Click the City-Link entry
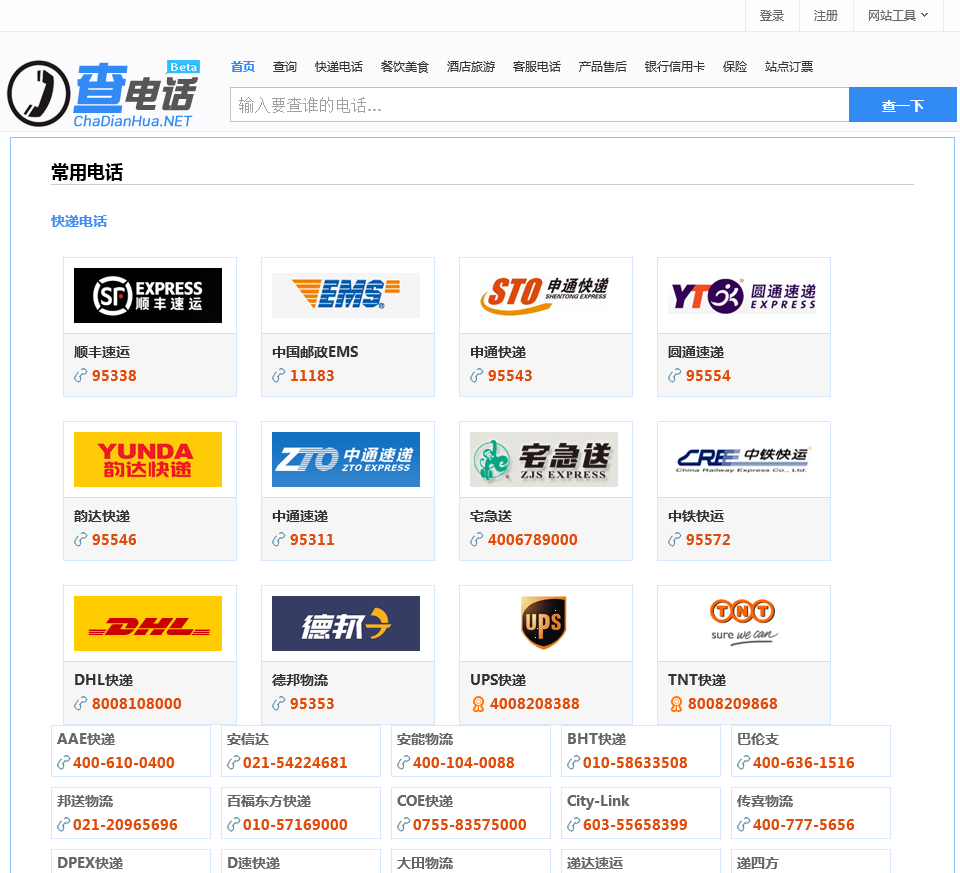The height and width of the screenshot is (873, 960). pyautogui.click(x=598, y=801)
